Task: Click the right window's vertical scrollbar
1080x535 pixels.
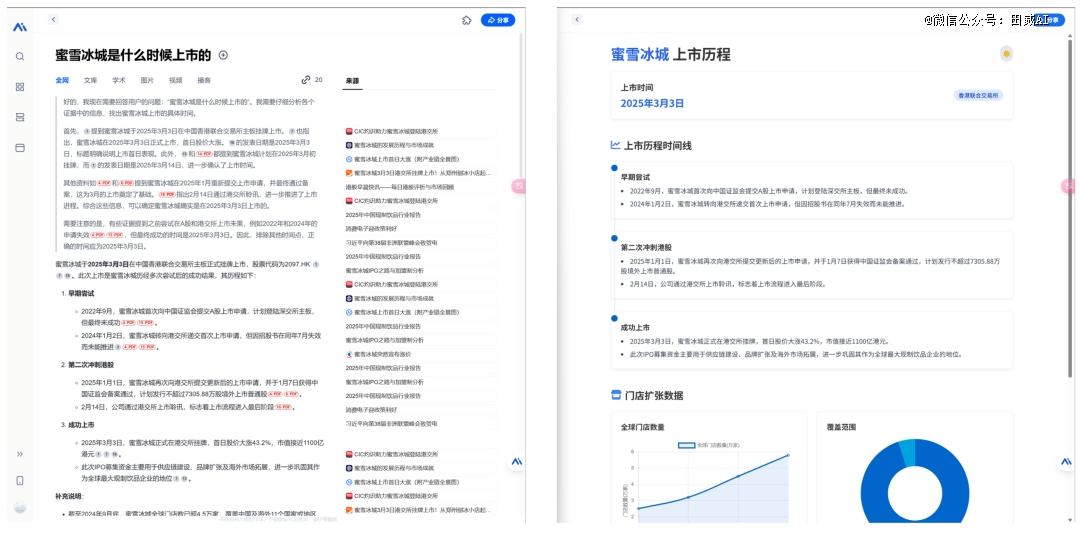Action: point(1070,207)
